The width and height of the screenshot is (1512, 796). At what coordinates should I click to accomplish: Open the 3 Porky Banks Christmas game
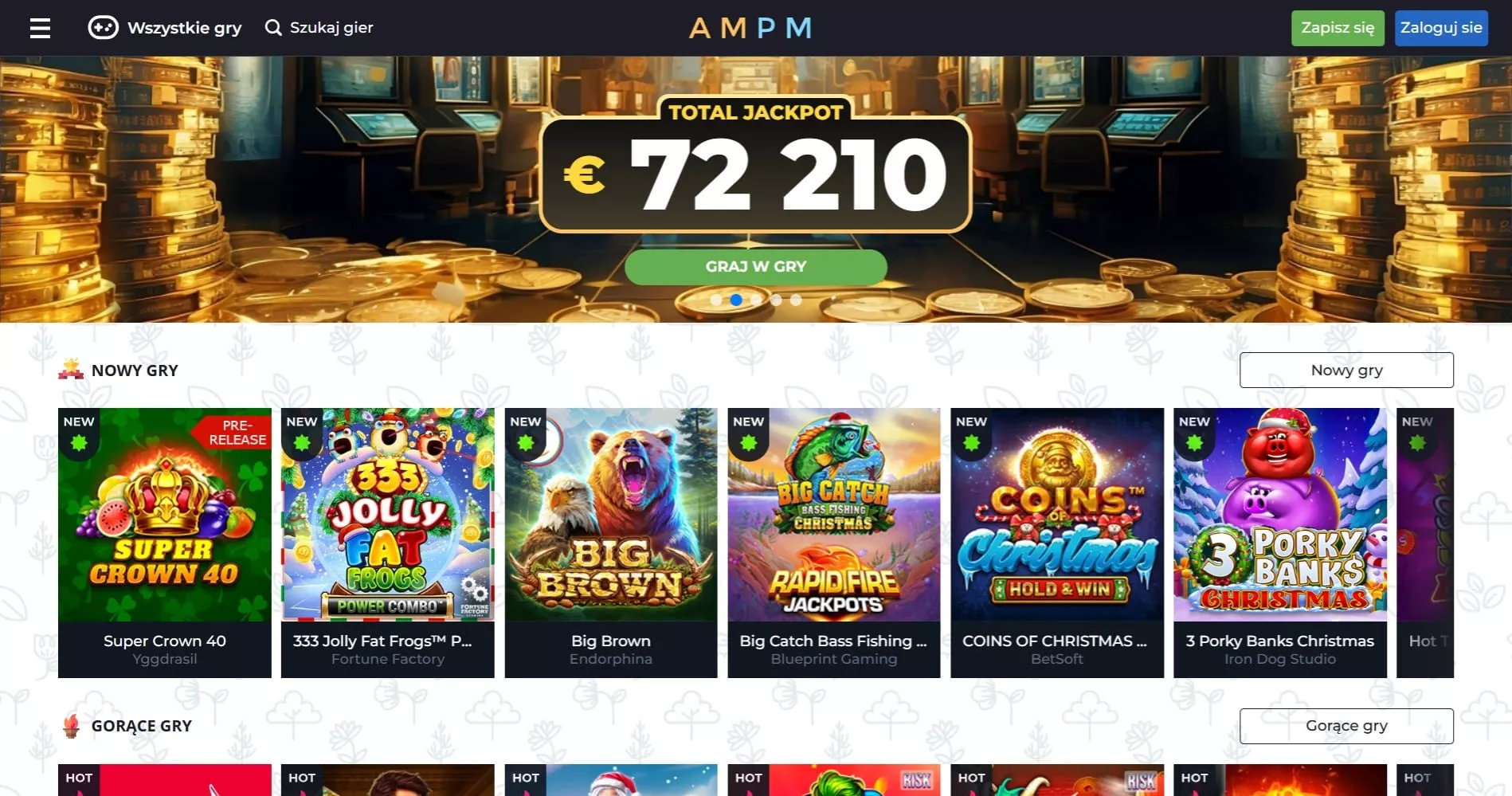point(1280,543)
